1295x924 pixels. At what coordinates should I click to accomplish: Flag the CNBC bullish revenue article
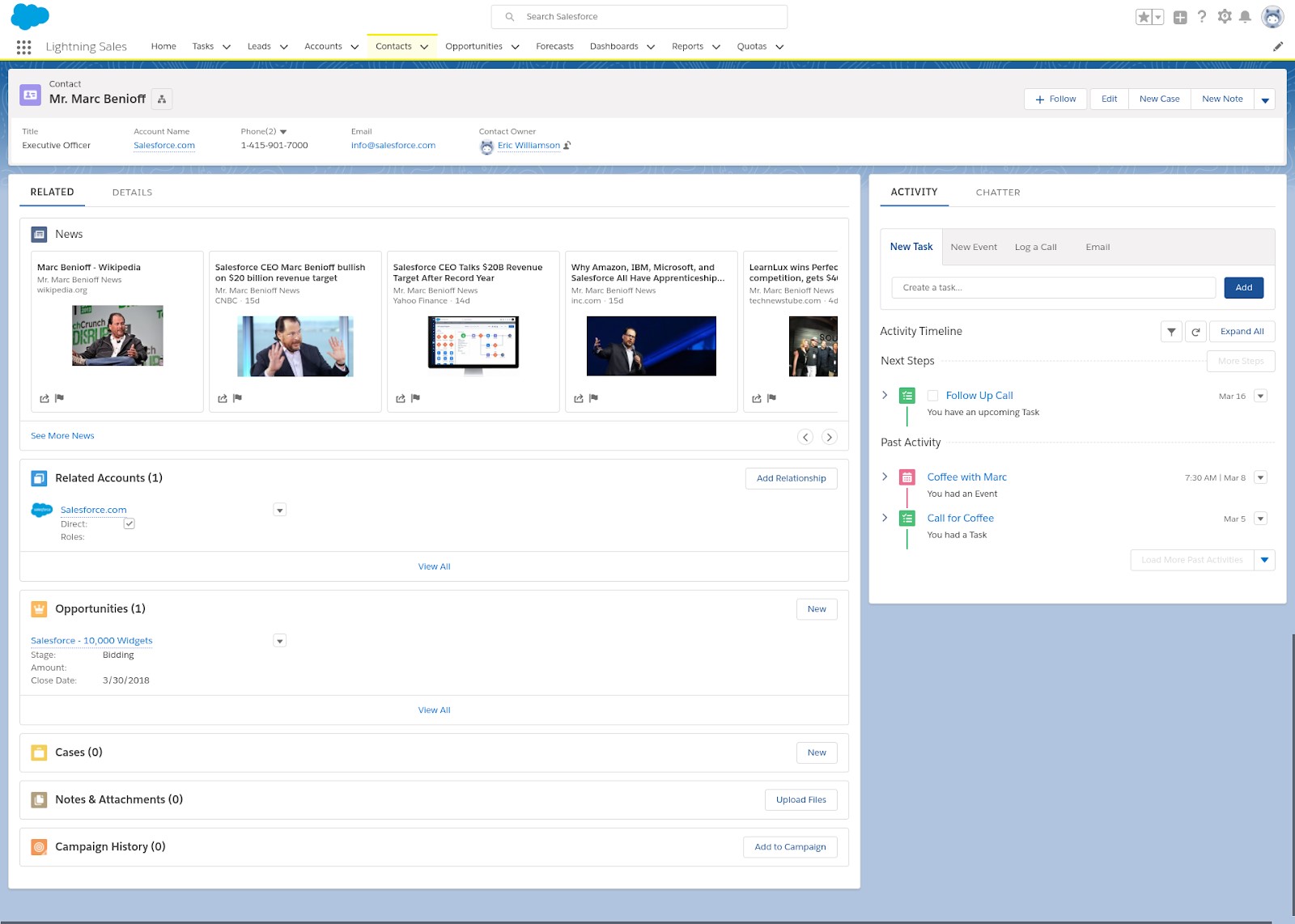pyautogui.click(x=237, y=398)
